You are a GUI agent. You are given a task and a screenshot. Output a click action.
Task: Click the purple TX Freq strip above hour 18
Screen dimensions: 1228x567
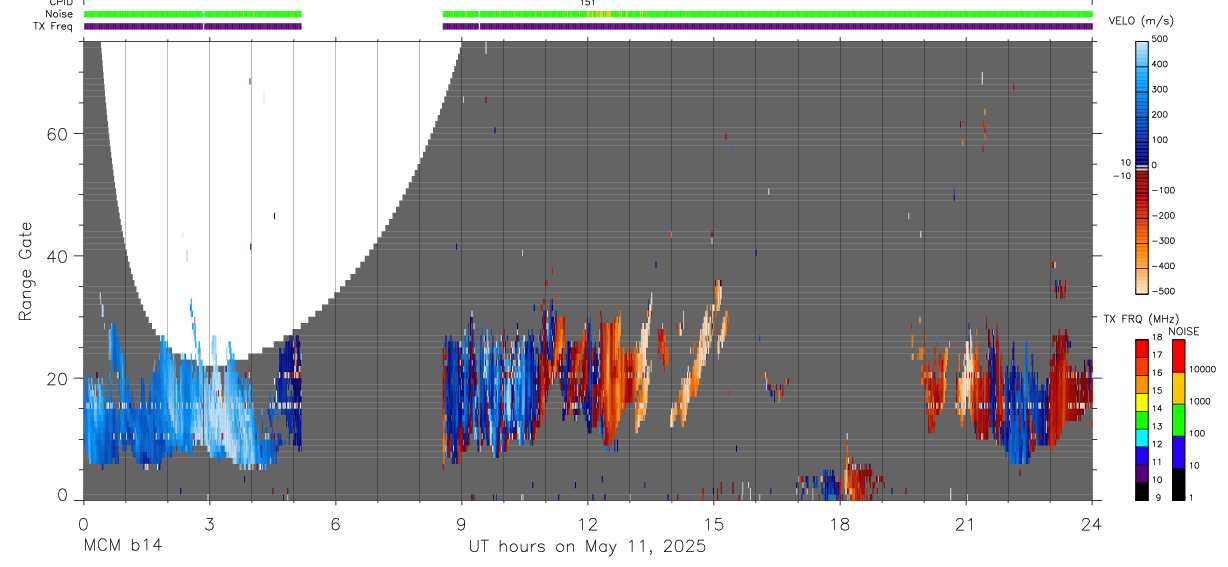[x=839, y=26]
